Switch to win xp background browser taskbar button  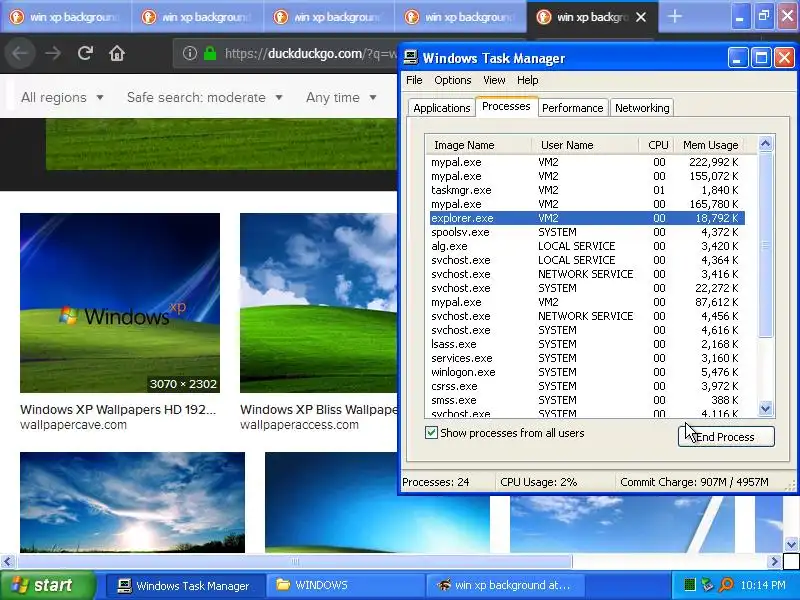pyautogui.click(x=505, y=586)
